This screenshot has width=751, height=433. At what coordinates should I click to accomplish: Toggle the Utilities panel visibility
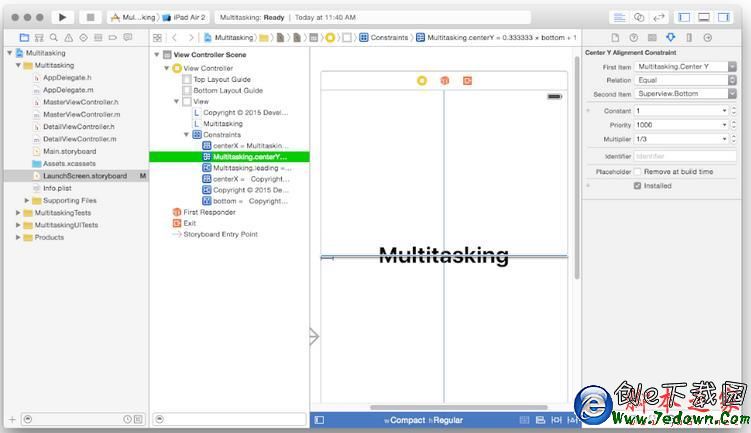pos(723,17)
